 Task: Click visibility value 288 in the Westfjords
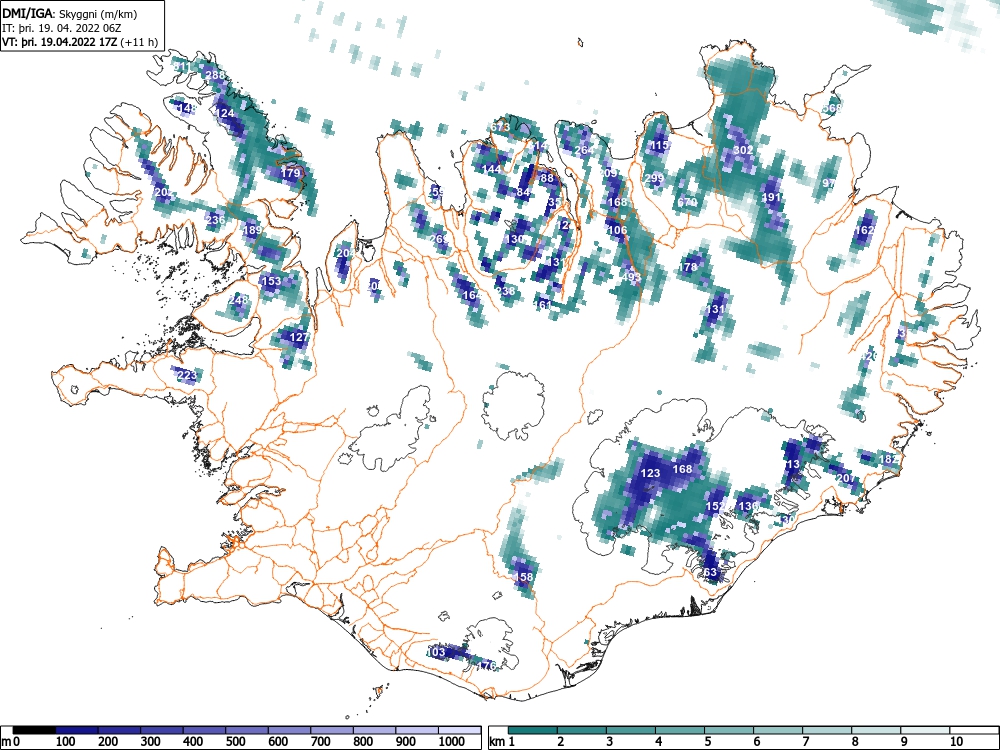pos(215,75)
